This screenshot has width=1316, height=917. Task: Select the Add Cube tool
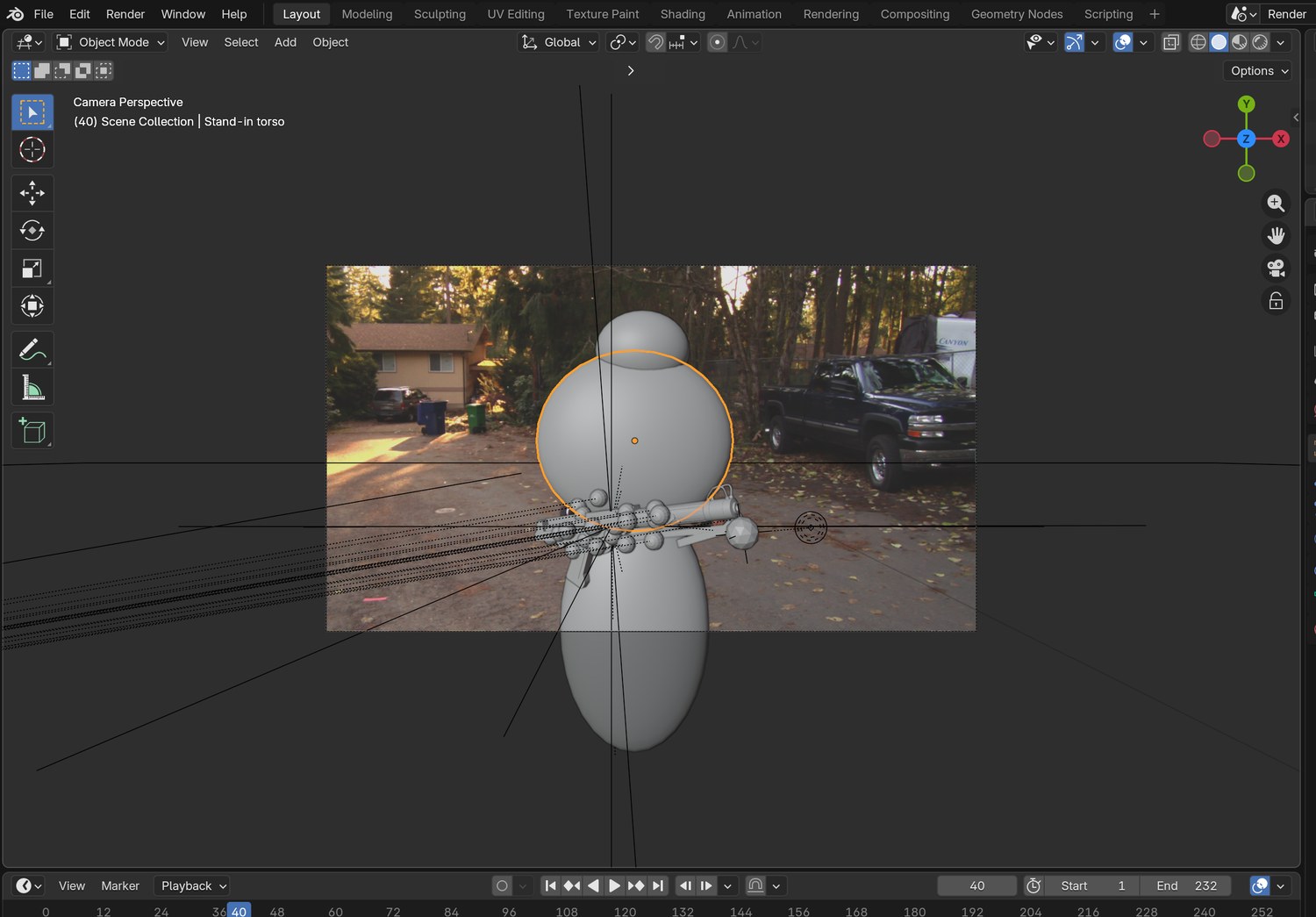coord(32,430)
